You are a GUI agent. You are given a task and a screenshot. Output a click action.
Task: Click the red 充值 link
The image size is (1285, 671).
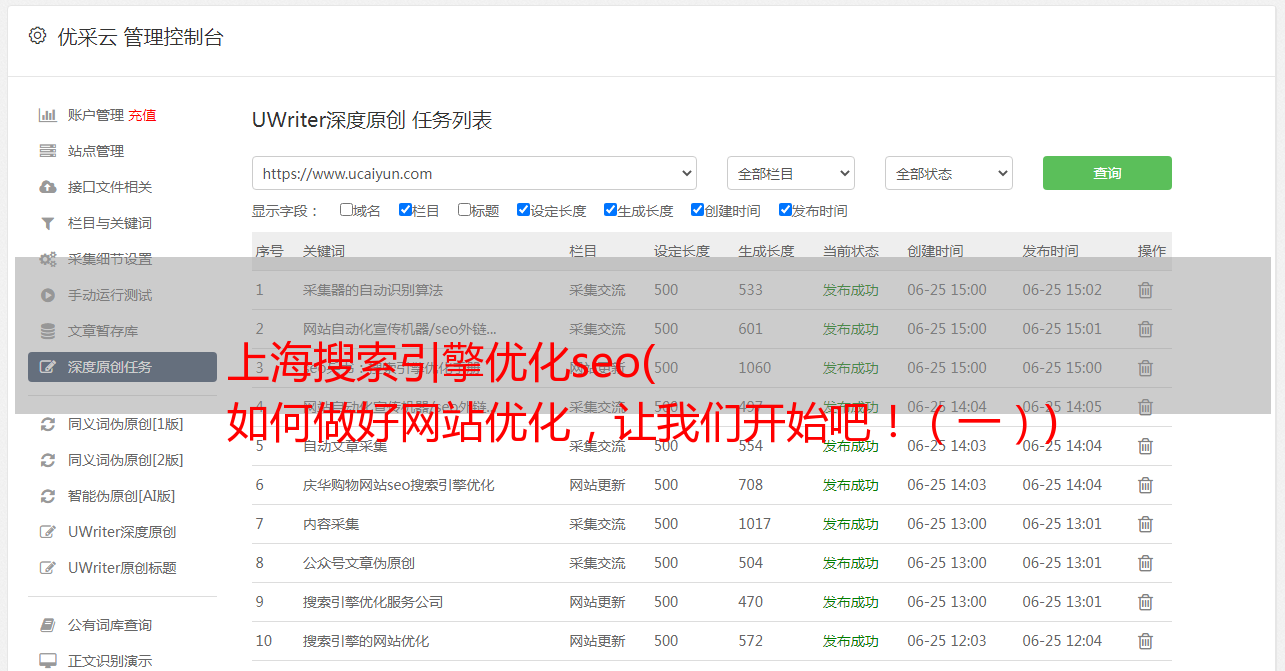point(142,115)
